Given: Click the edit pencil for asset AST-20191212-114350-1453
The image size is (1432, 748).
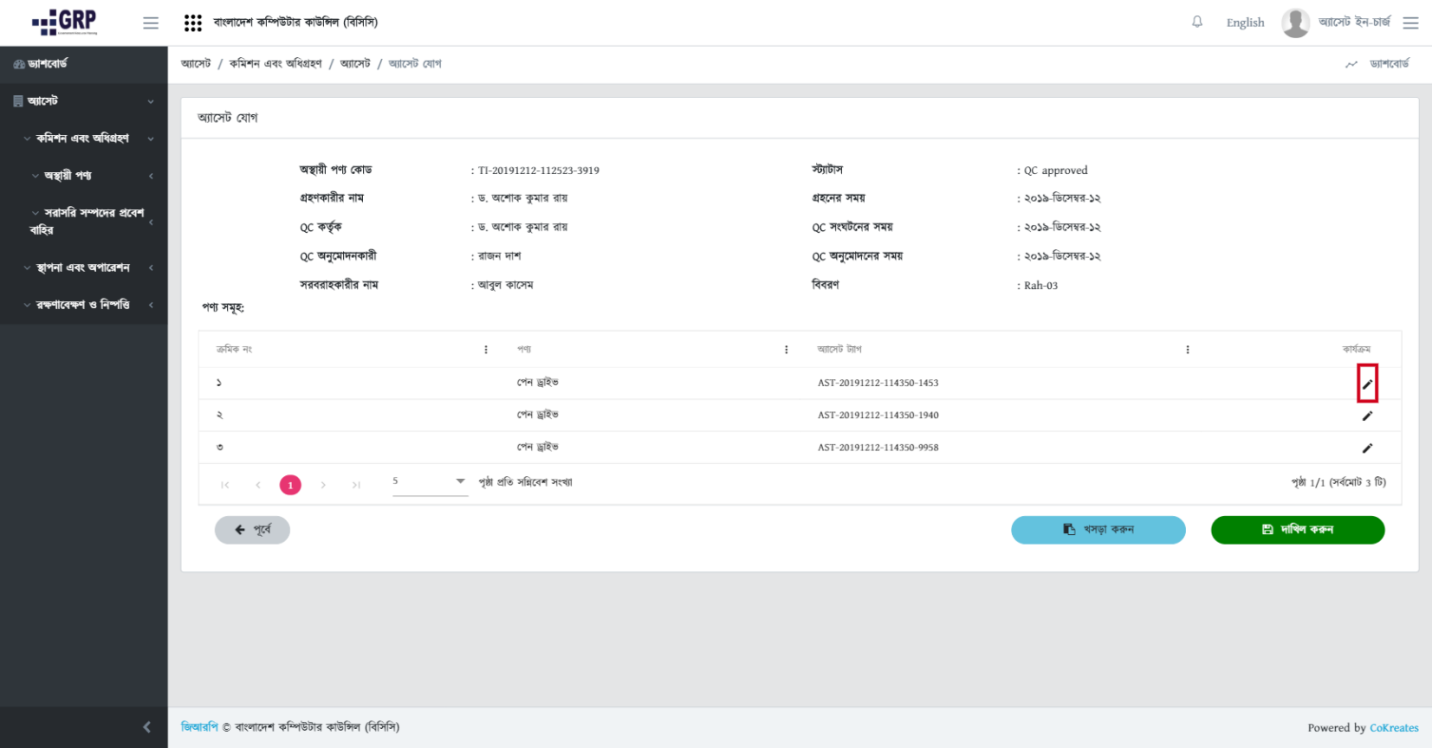Looking at the screenshot, I should 1367,384.
